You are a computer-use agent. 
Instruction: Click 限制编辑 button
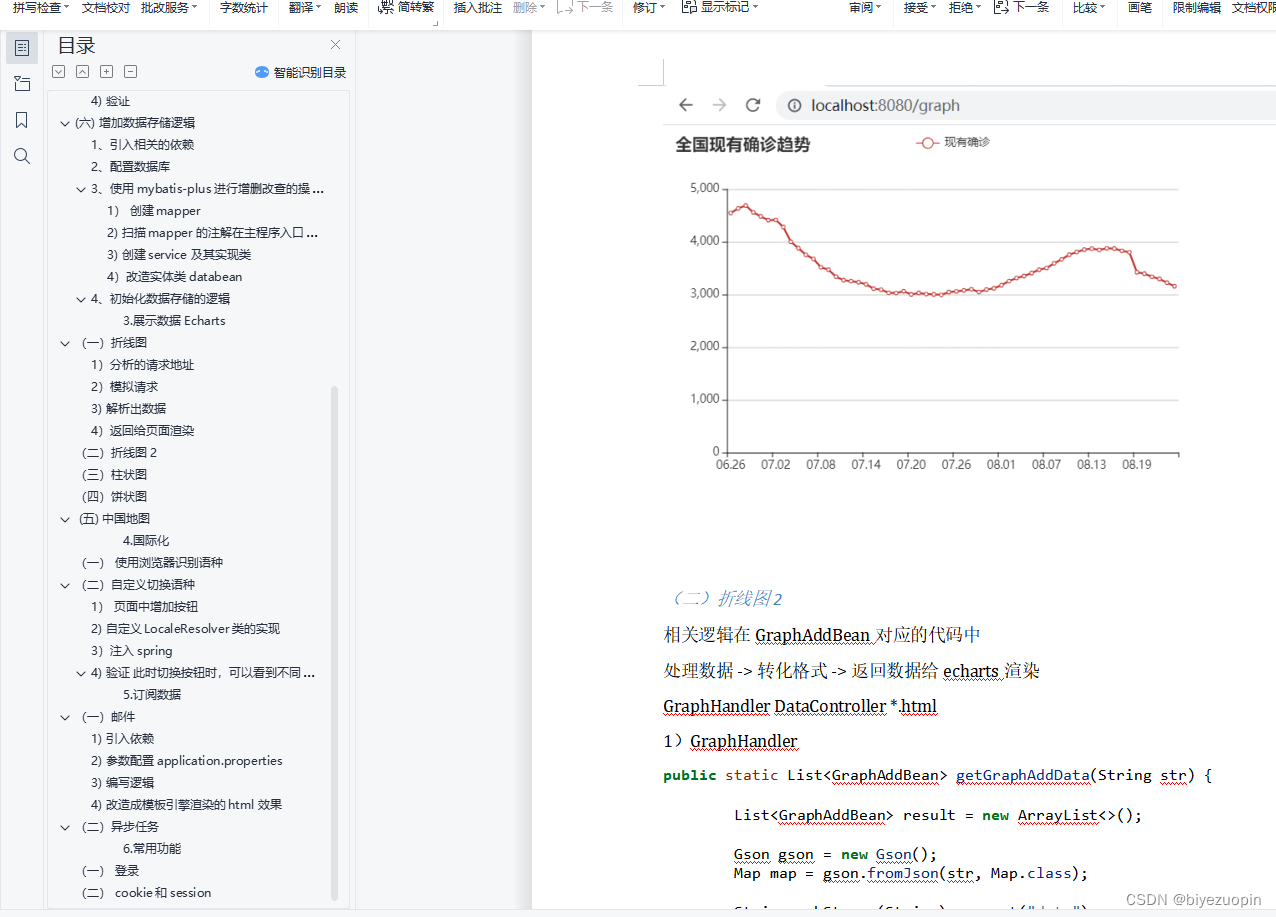(x=1197, y=8)
